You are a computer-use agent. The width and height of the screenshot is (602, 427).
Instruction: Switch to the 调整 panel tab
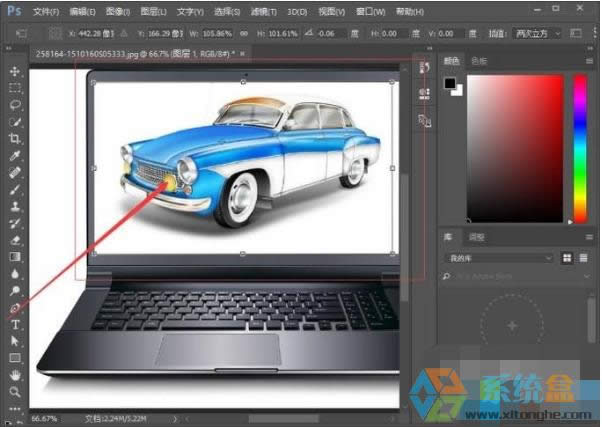click(x=477, y=237)
